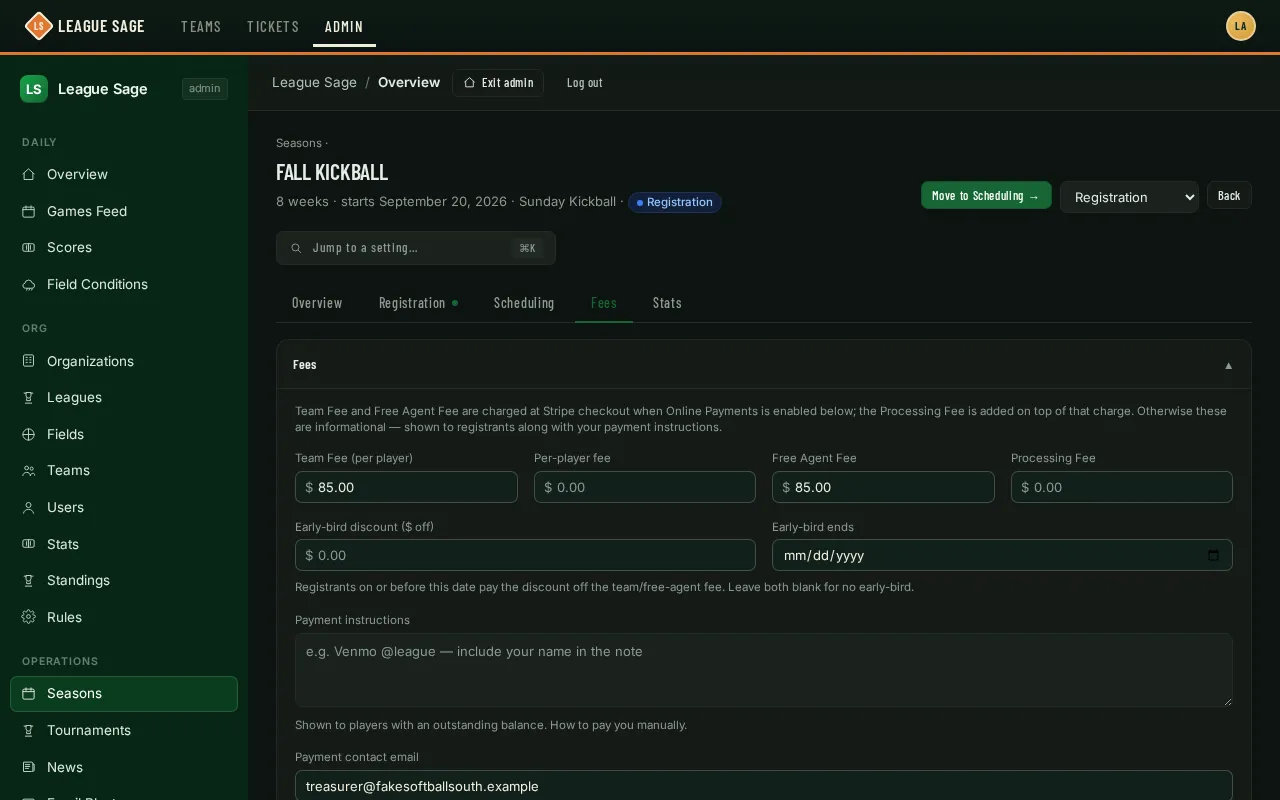Screen dimensions: 1280x800
Task: Click the Standings trophy icon
Action: [x=29, y=580]
